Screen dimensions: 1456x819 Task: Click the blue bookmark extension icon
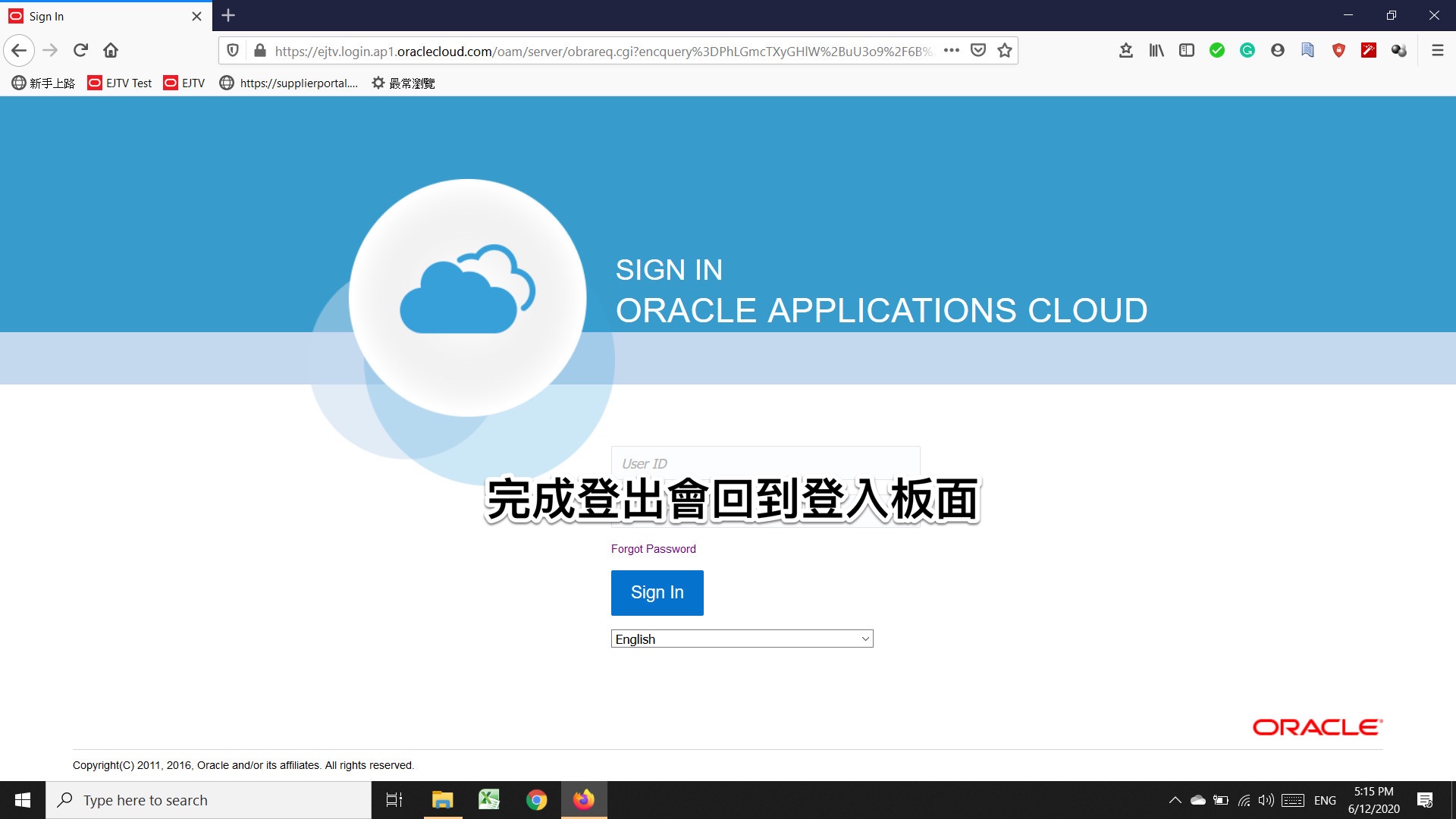(1308, 51)
